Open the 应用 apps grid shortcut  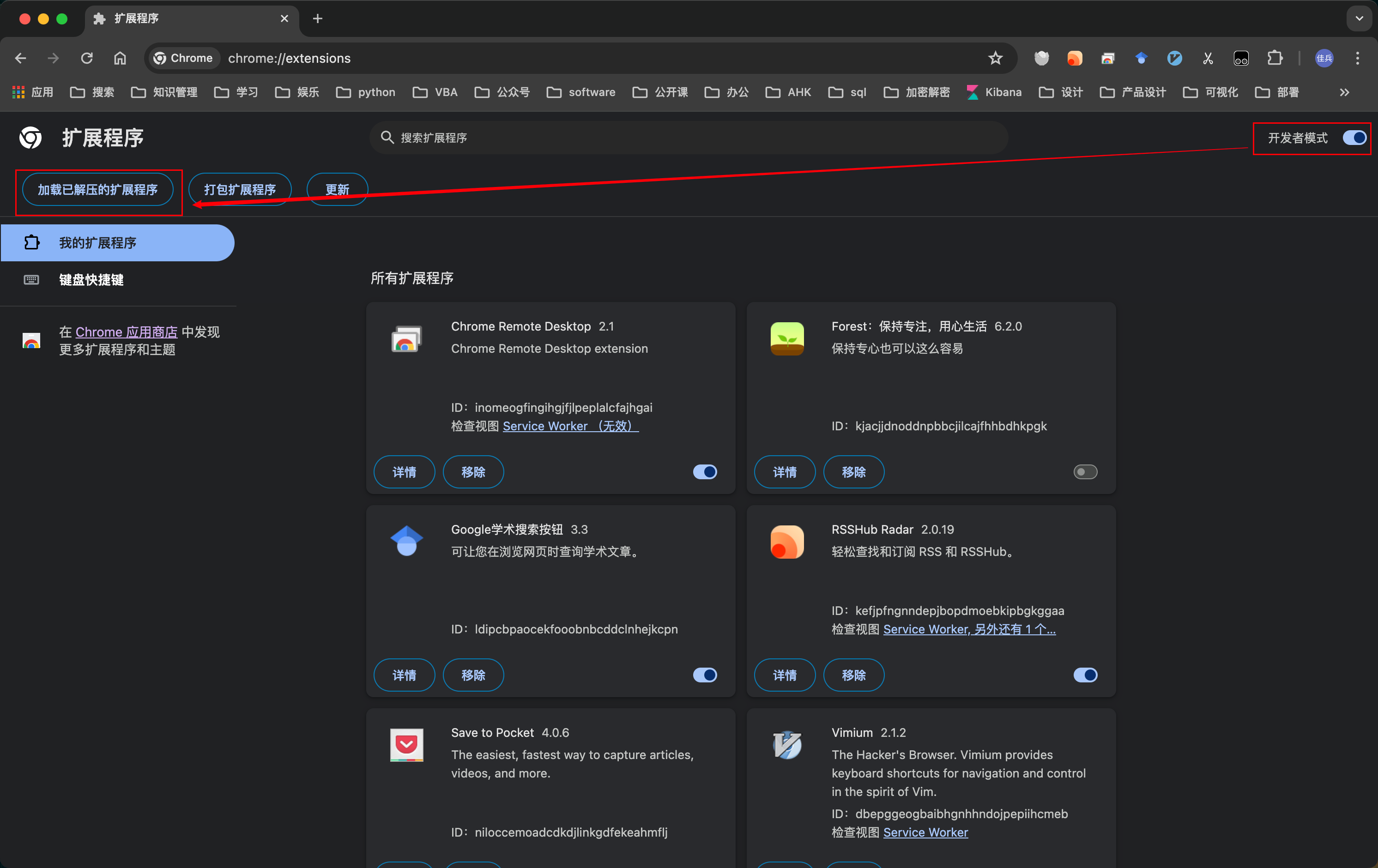[x=33, y=92]
